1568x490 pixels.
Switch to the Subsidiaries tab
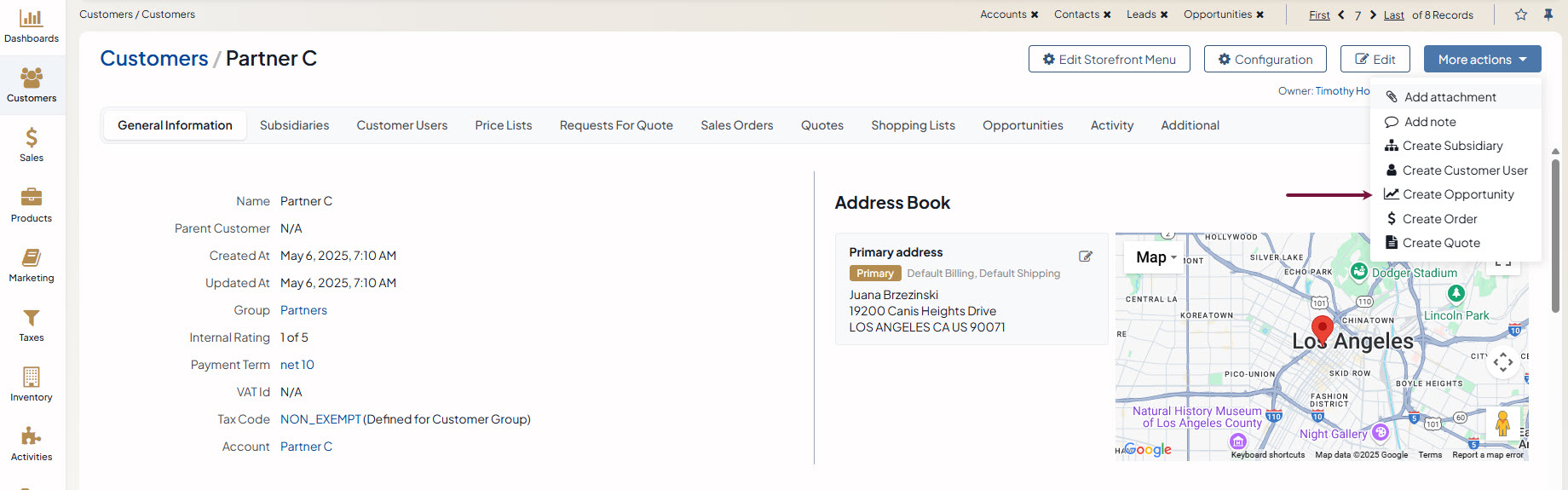(294, 125)
